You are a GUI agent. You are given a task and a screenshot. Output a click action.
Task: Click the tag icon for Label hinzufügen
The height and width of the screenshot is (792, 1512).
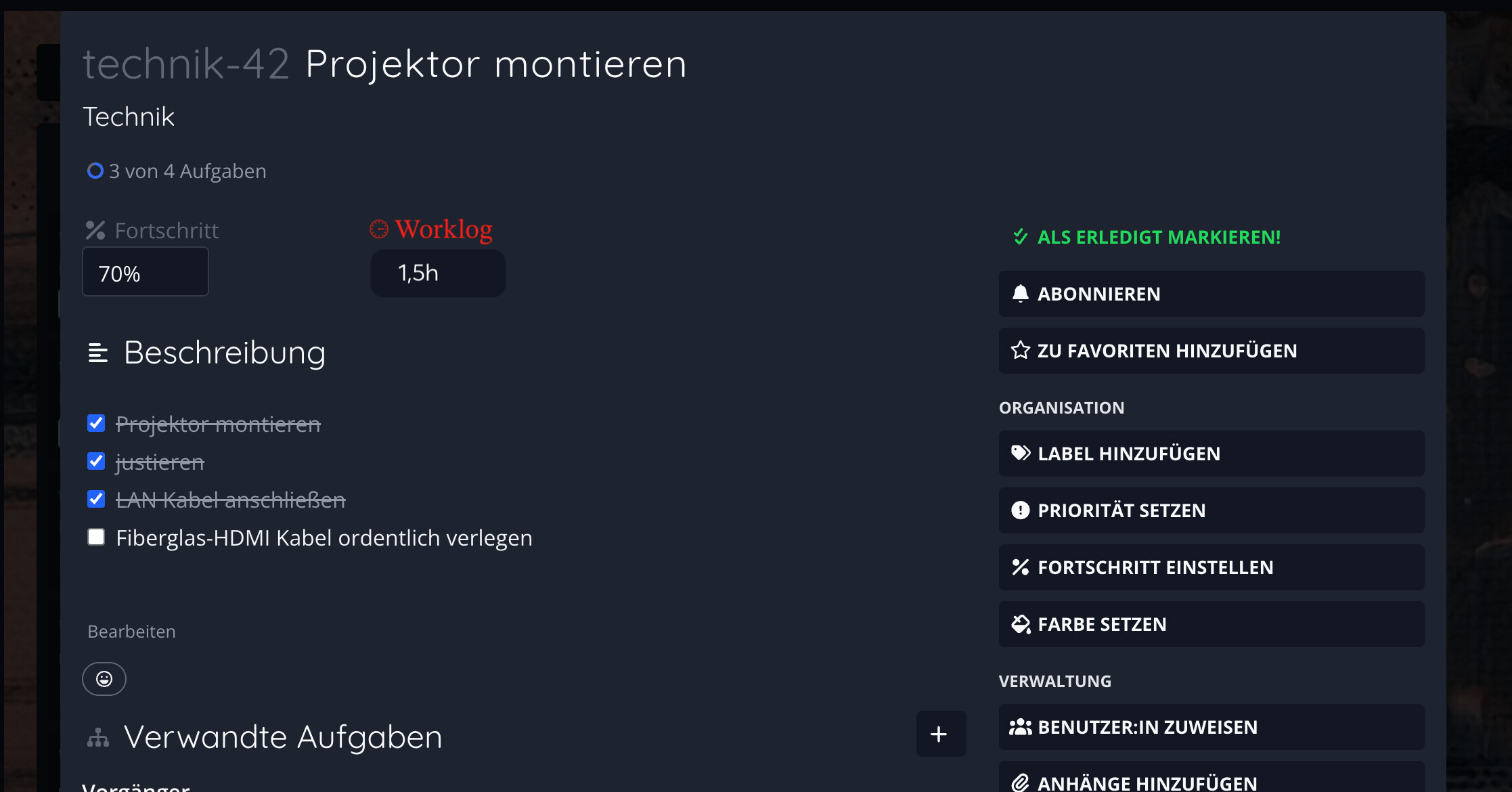pyautogui.click(x=1020, y=453)
